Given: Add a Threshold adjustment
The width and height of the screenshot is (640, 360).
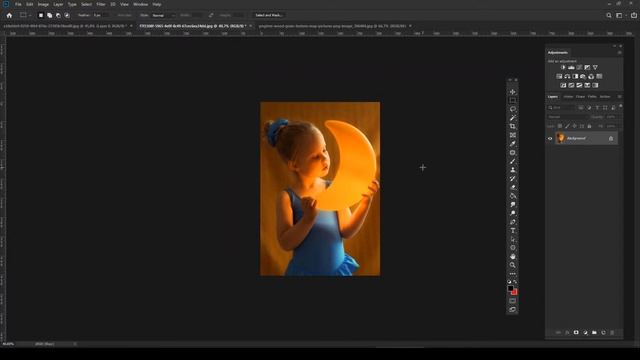Looking at the screenshot, I should (x=579, y=85).
